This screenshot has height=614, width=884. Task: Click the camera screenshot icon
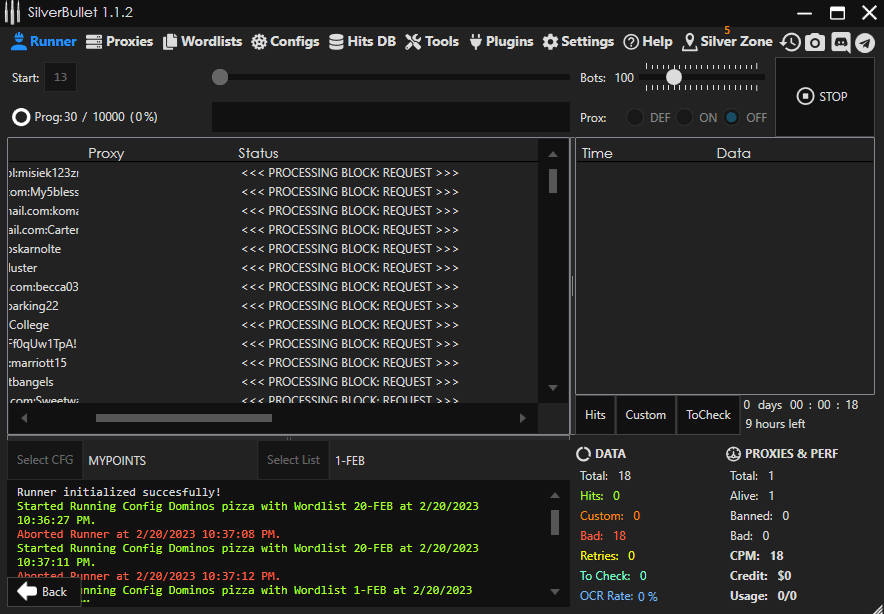coord(815,42)
